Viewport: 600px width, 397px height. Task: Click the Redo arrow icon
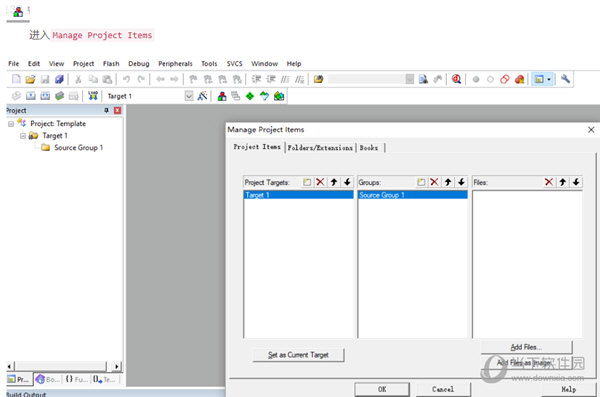coord(141,79)
